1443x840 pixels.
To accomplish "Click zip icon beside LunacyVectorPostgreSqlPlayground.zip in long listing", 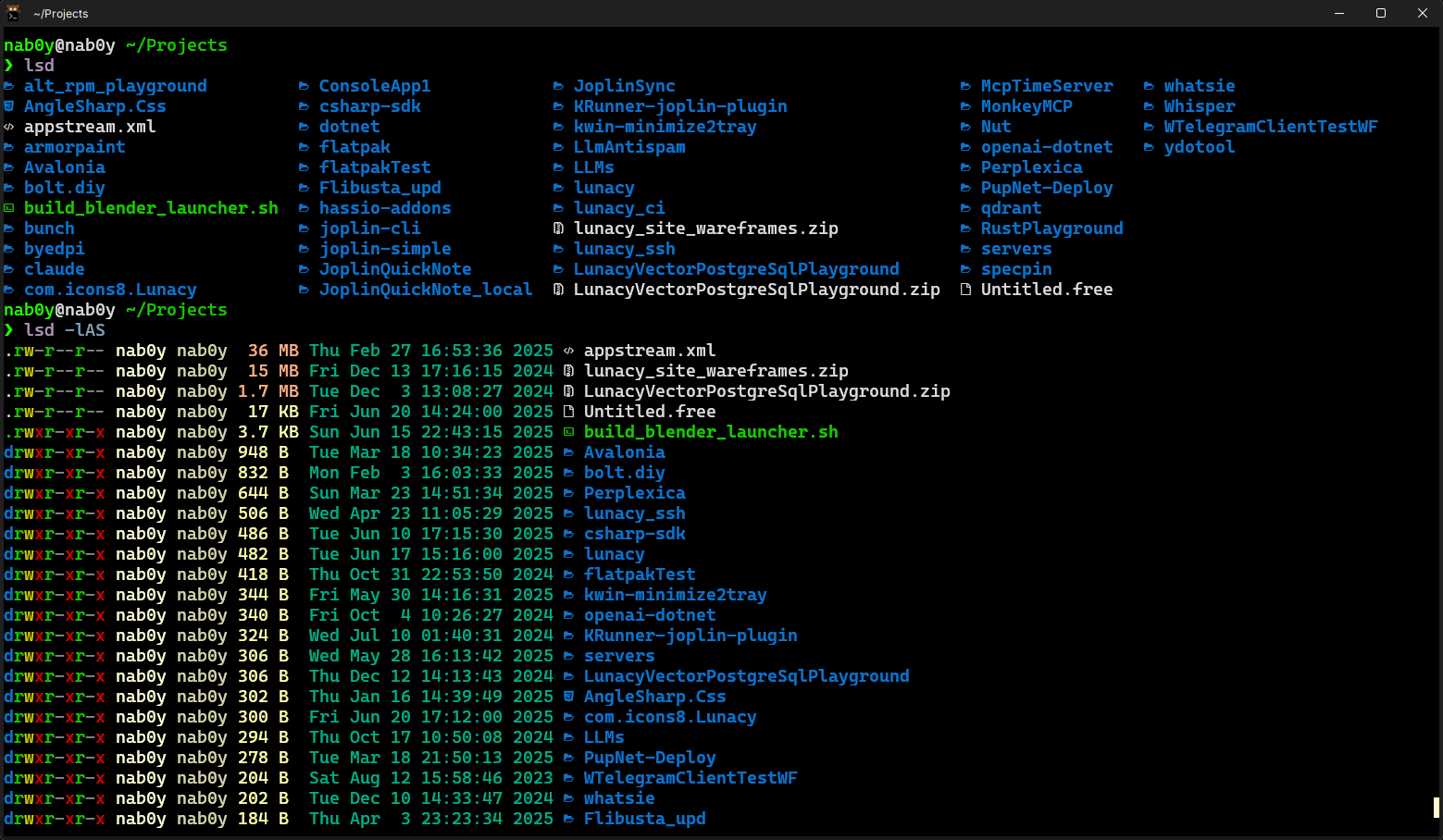I will click(x=569, y=391).
